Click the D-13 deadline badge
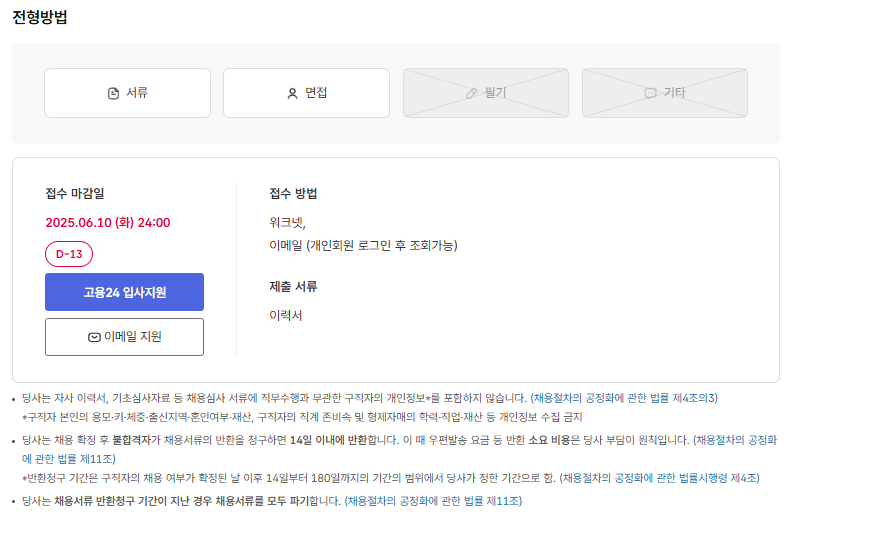 69,254
